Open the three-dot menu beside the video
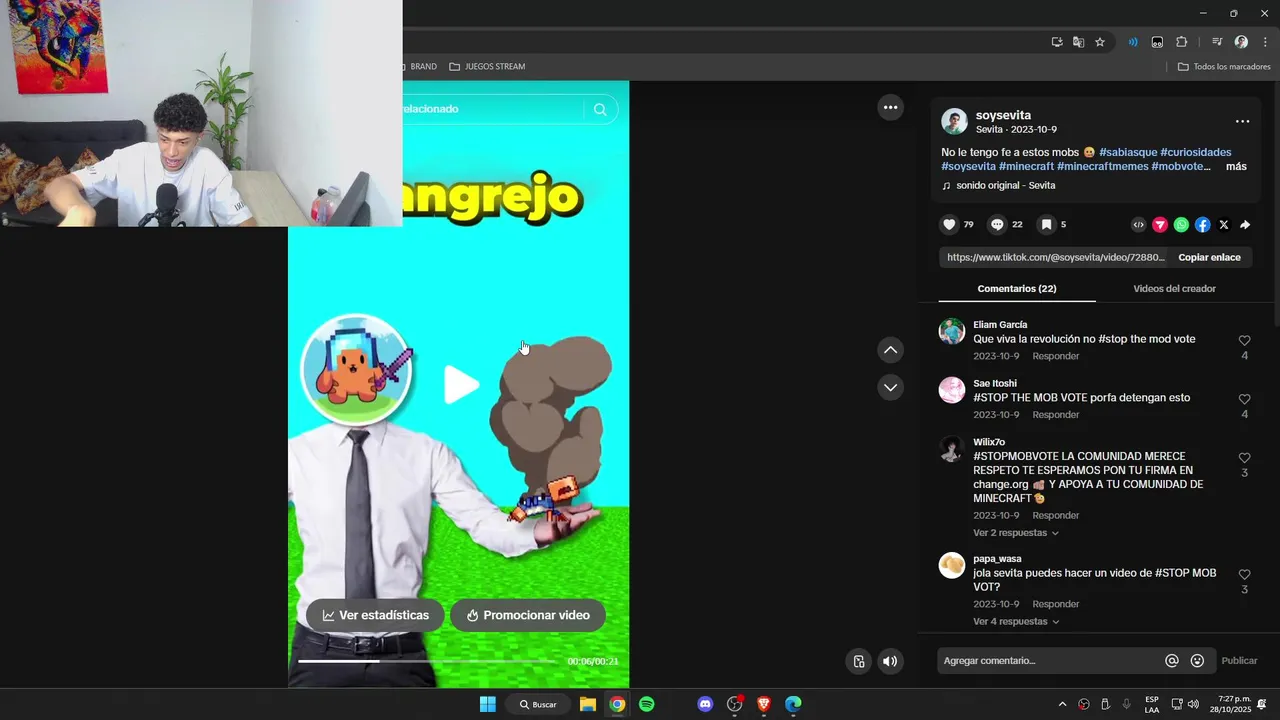Viewport: 1280px width, 720px height. coord(890,107)
